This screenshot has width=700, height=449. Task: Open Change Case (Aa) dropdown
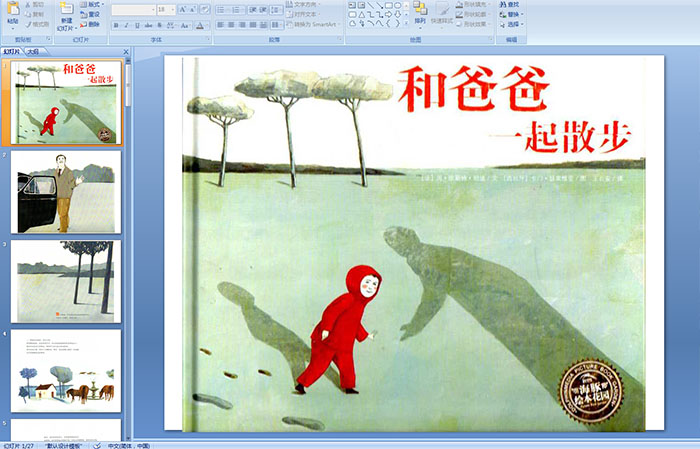pos(185,25)
